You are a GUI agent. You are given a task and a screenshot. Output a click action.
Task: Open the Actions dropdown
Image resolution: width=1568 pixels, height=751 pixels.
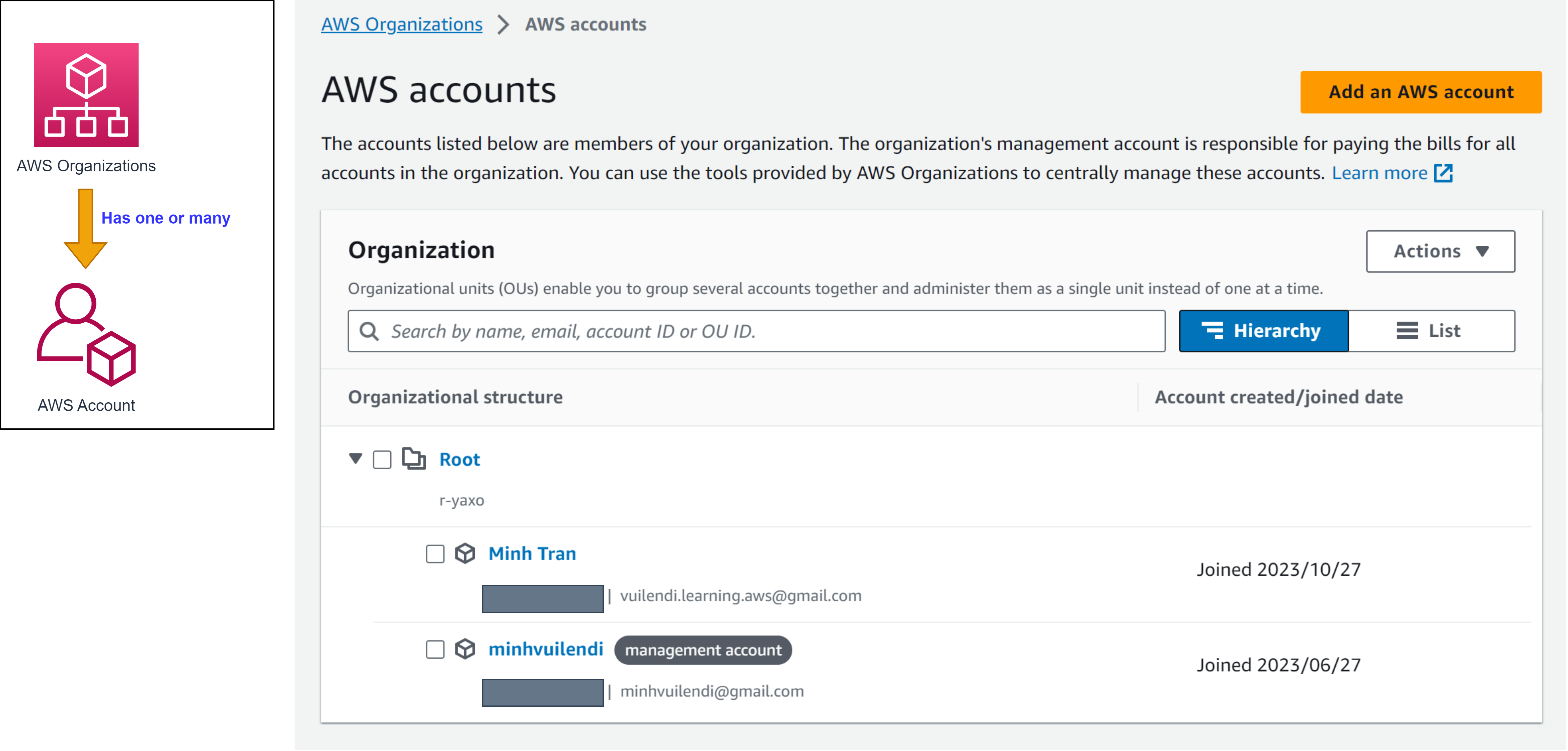pyautogui.click(x=1439, y=251)
